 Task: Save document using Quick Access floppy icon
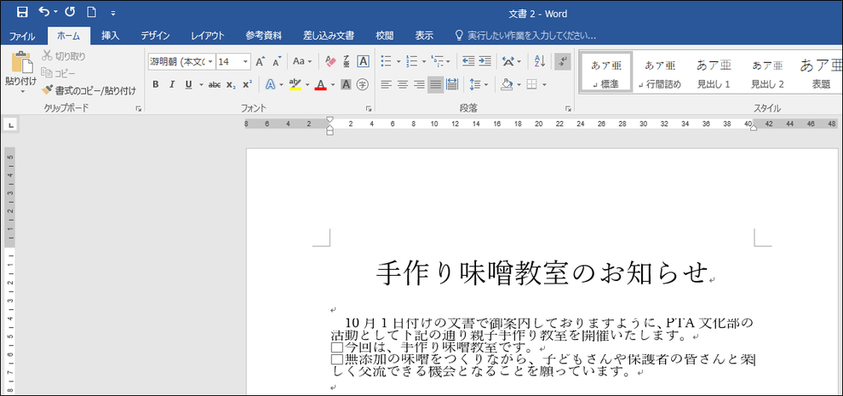tap(22, 12)
